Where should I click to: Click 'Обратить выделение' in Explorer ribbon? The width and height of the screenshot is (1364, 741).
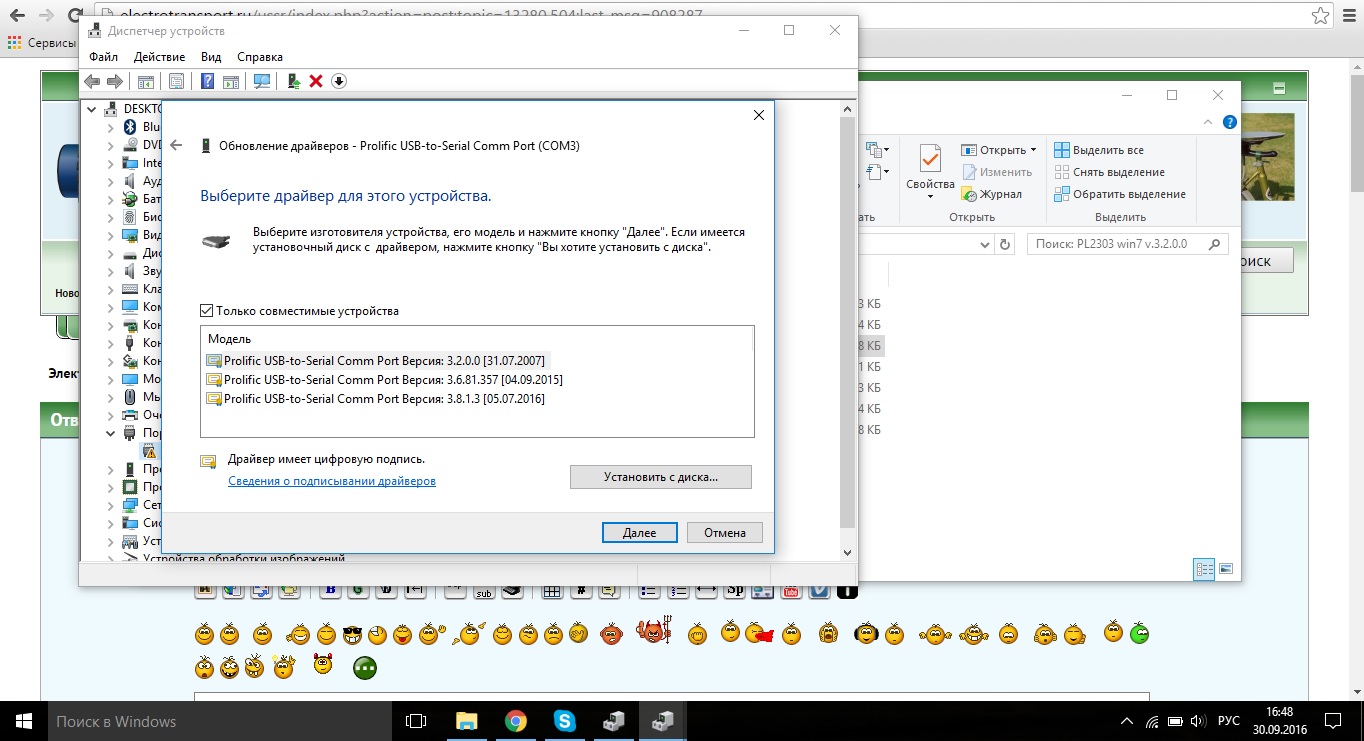point(1120,194)
